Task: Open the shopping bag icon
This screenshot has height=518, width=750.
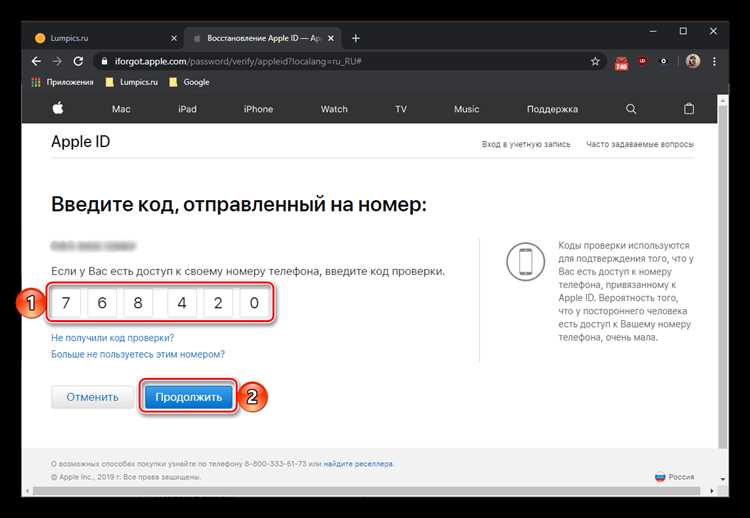Action: tap(689, 109)
